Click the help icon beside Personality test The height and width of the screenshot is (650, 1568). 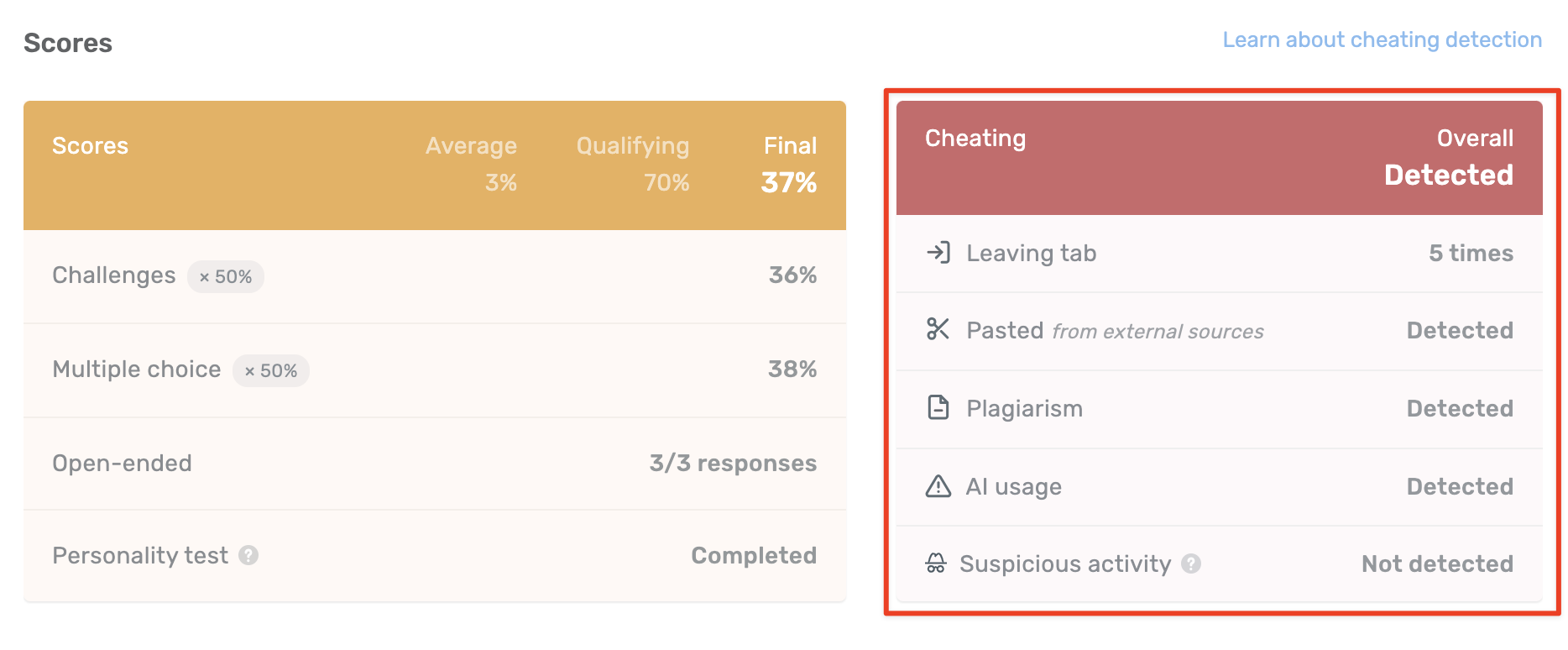point(248,556)
